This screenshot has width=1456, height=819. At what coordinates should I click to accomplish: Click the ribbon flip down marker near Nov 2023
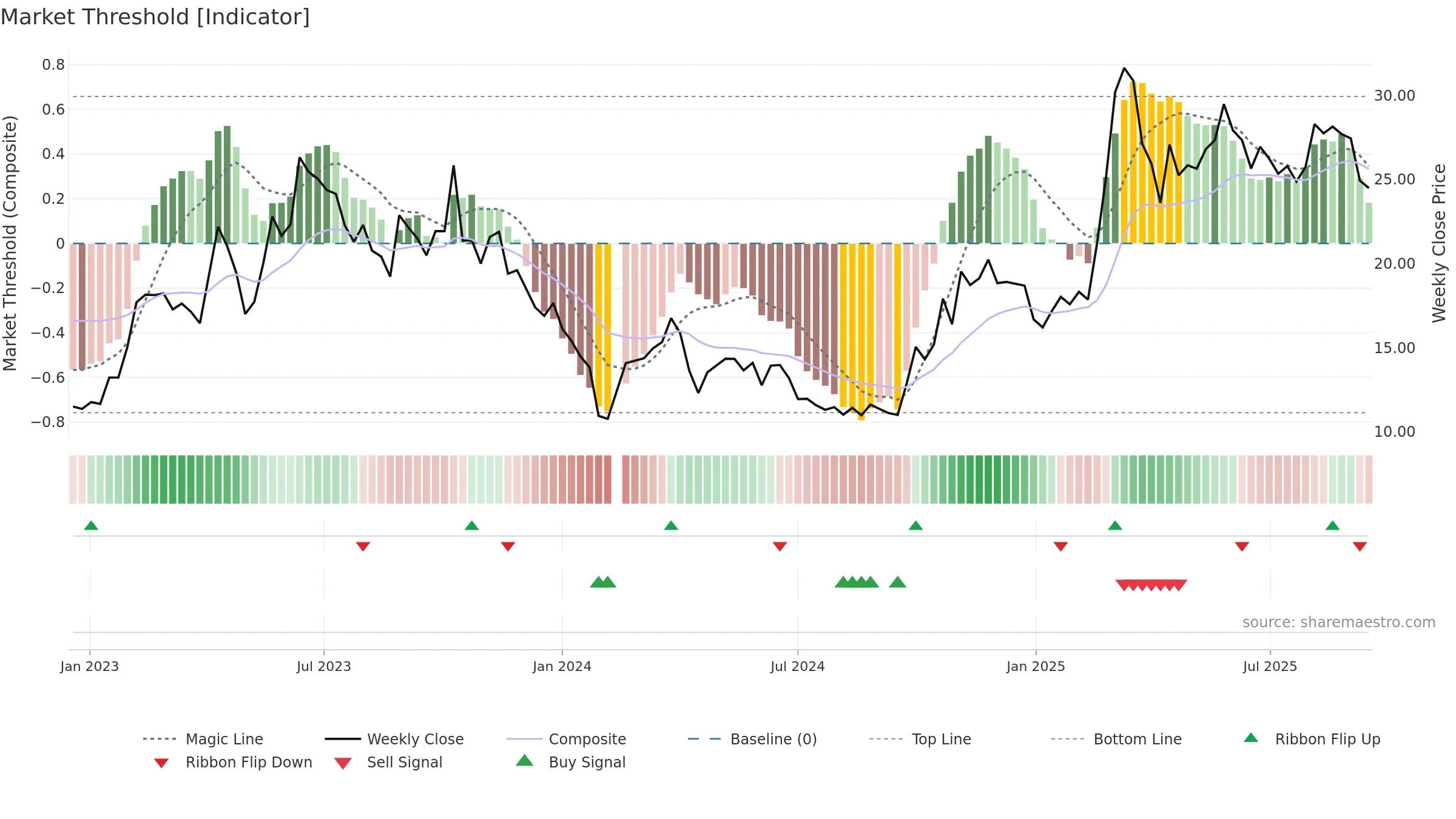coord(508,547)
